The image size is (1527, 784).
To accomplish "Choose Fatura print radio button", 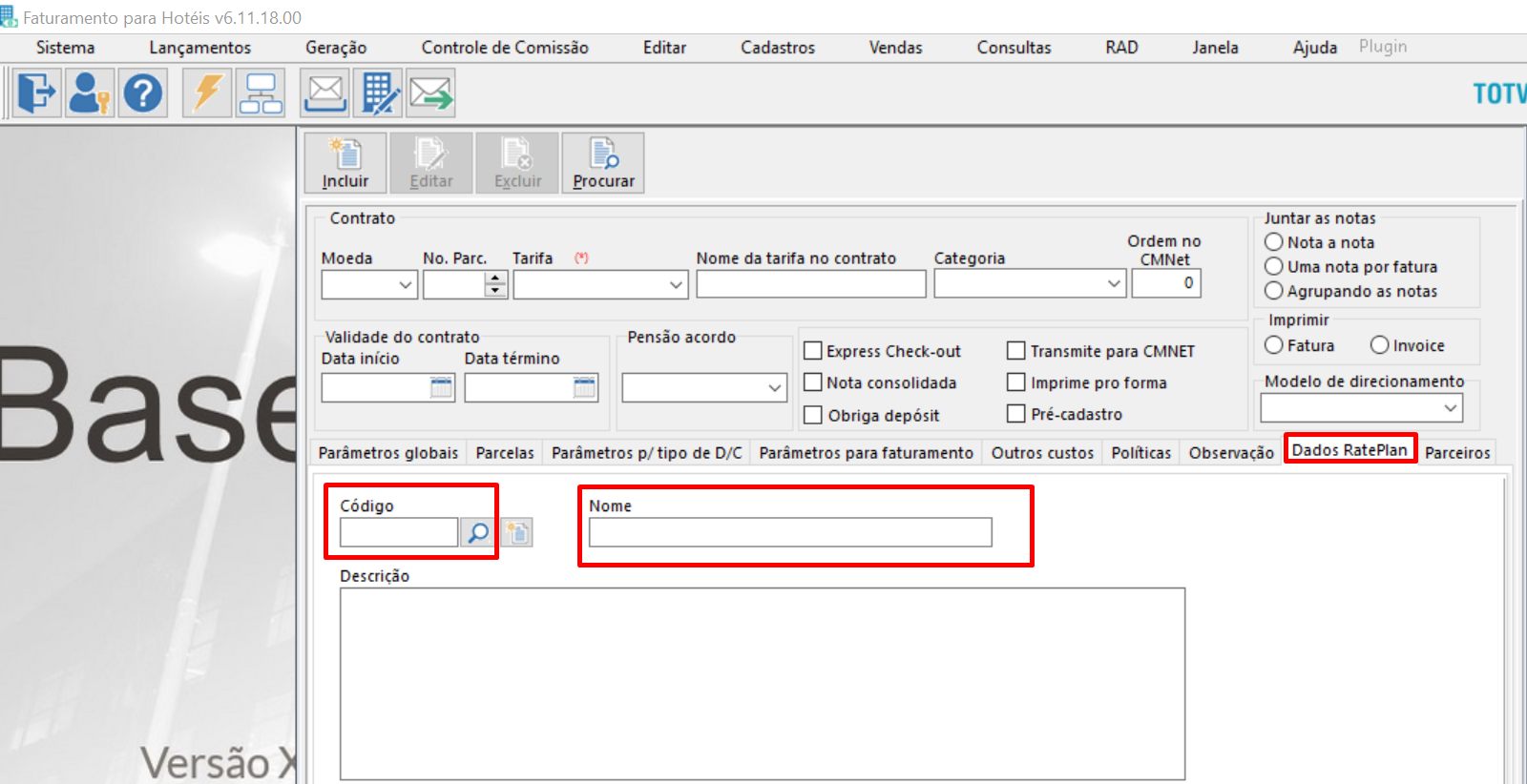I will [x=1274, y=345].
